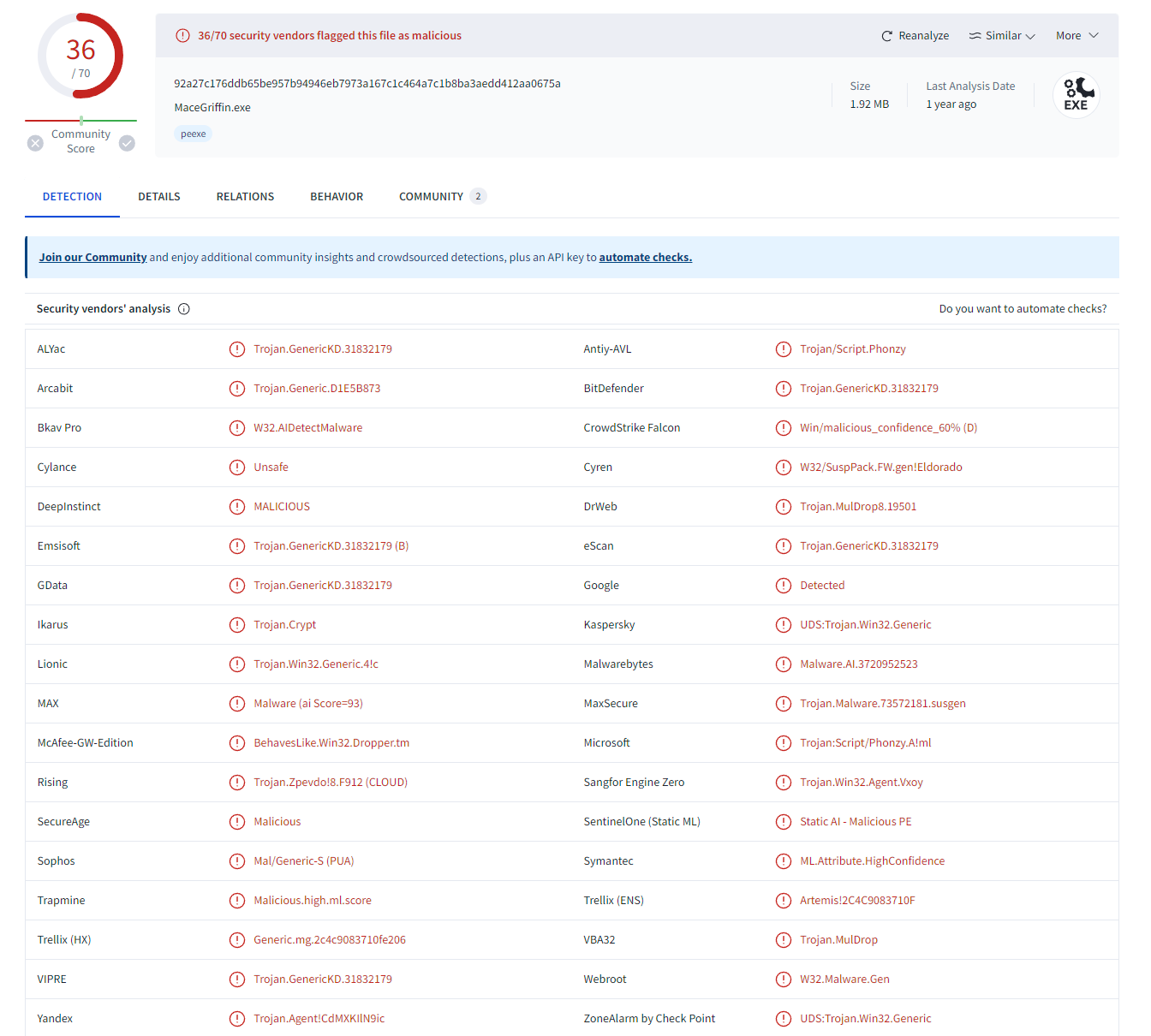Click the McAfee-GW-Edition vendor name
Viewport: 1151px width, 1036px height.
point(86,743)
